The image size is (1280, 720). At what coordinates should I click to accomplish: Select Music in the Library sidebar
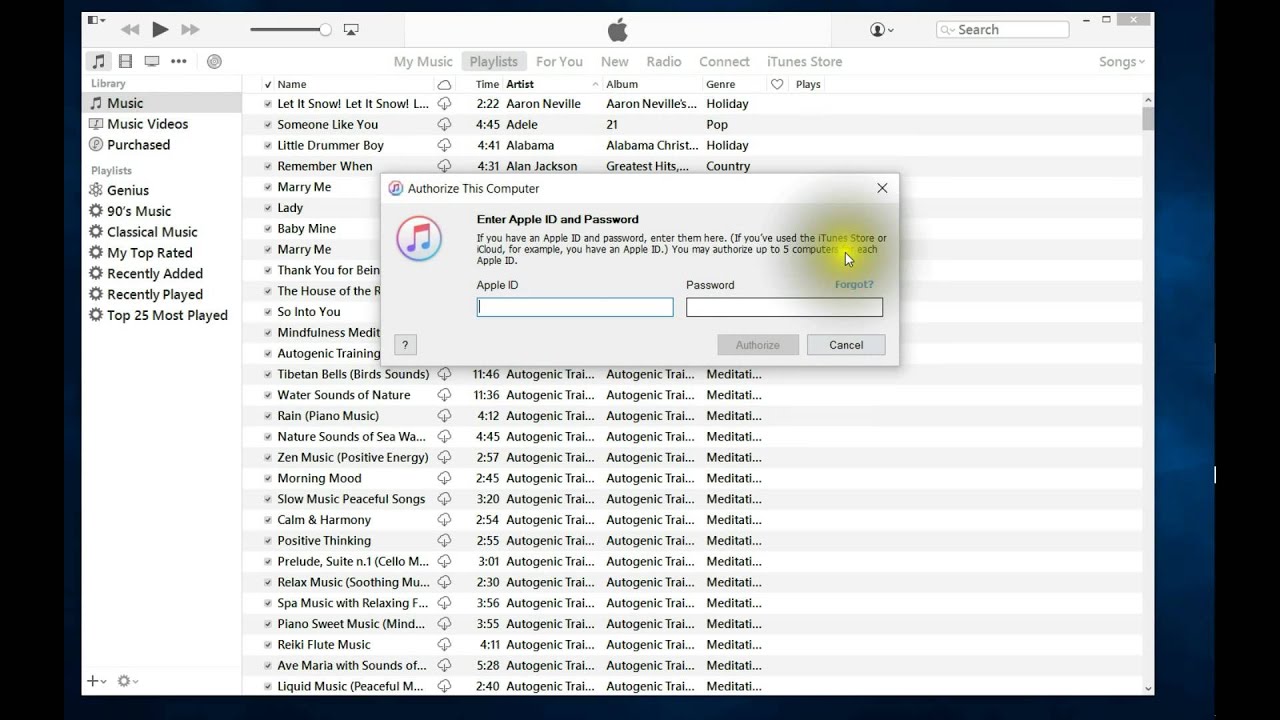coord(161,103)
